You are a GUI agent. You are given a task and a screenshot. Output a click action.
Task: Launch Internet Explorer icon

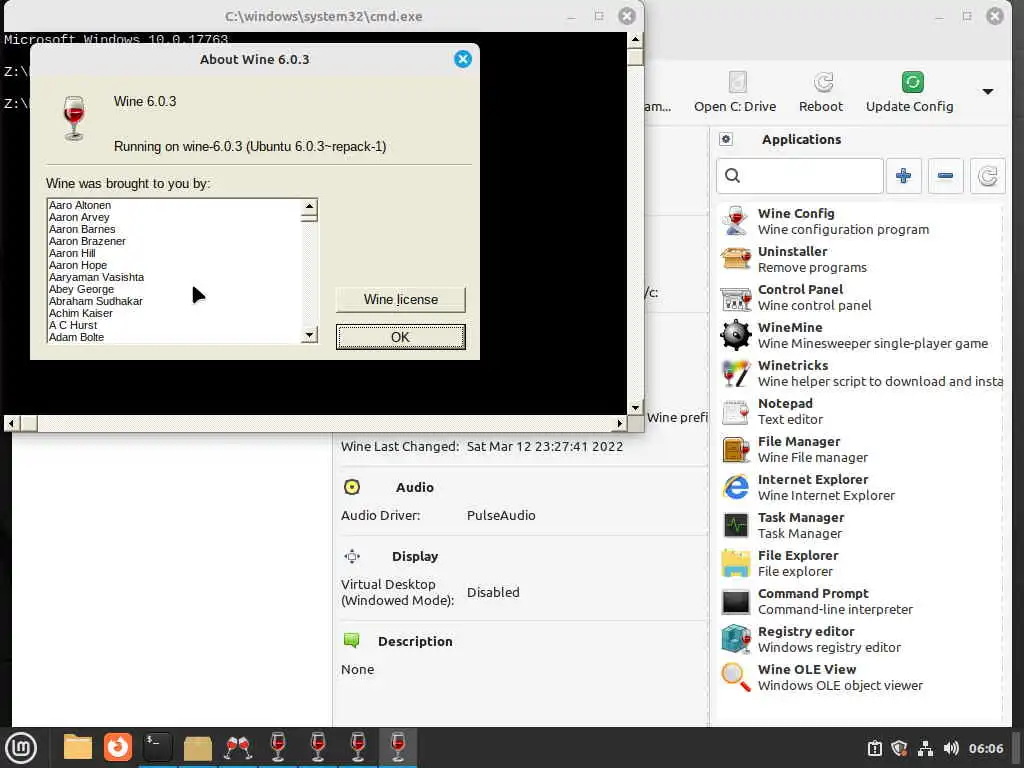click(x=735, y=487)
